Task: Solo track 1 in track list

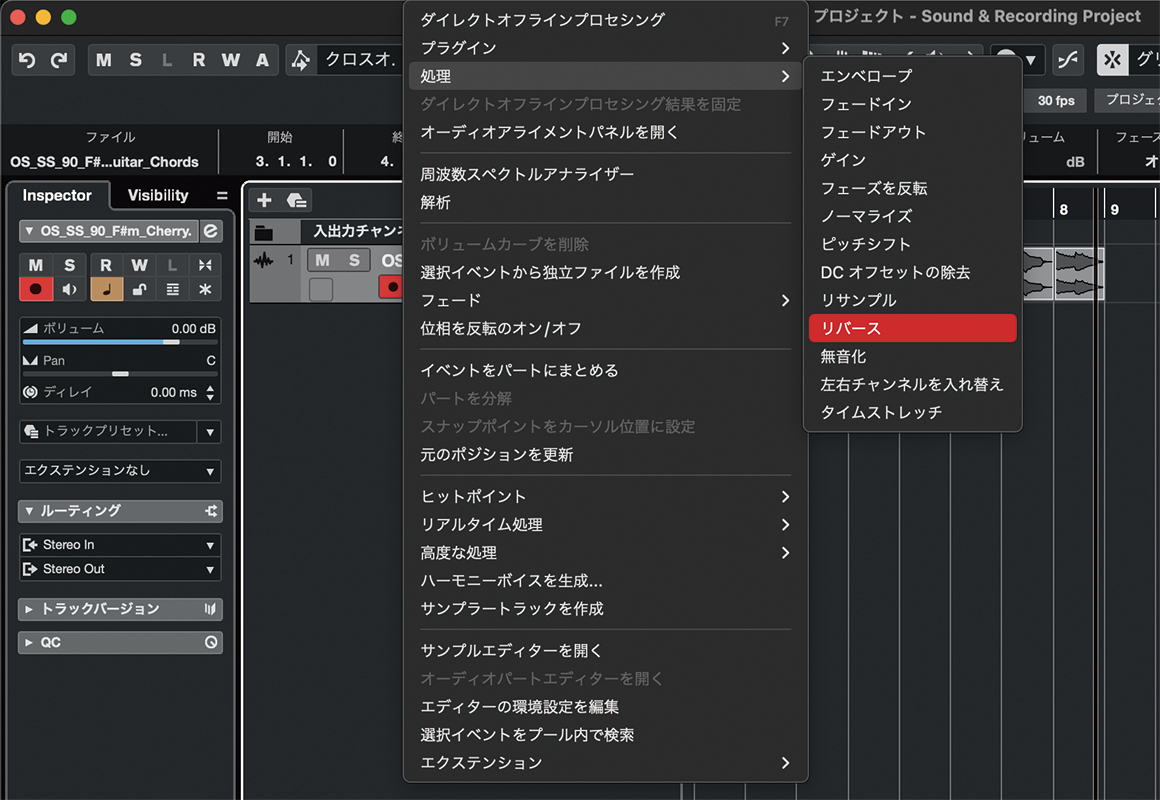Action: pyautogui.click(x=354, y=260)
